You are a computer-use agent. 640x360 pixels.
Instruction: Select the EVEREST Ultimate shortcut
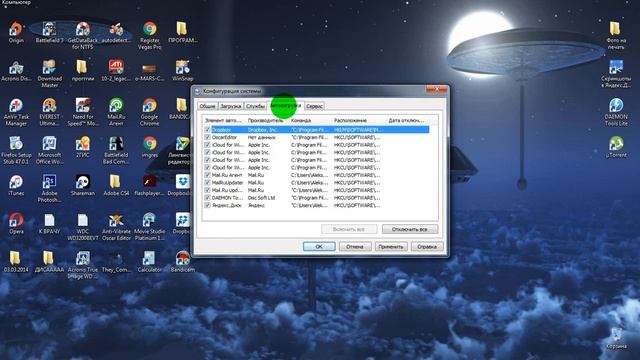point(49,112)
